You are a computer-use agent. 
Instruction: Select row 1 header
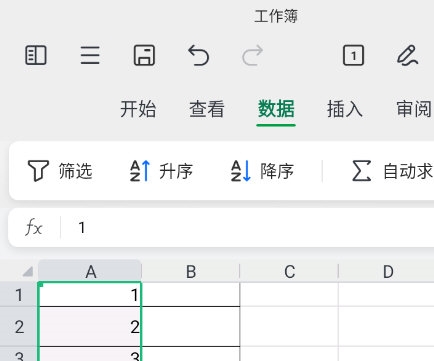(19, 295)
